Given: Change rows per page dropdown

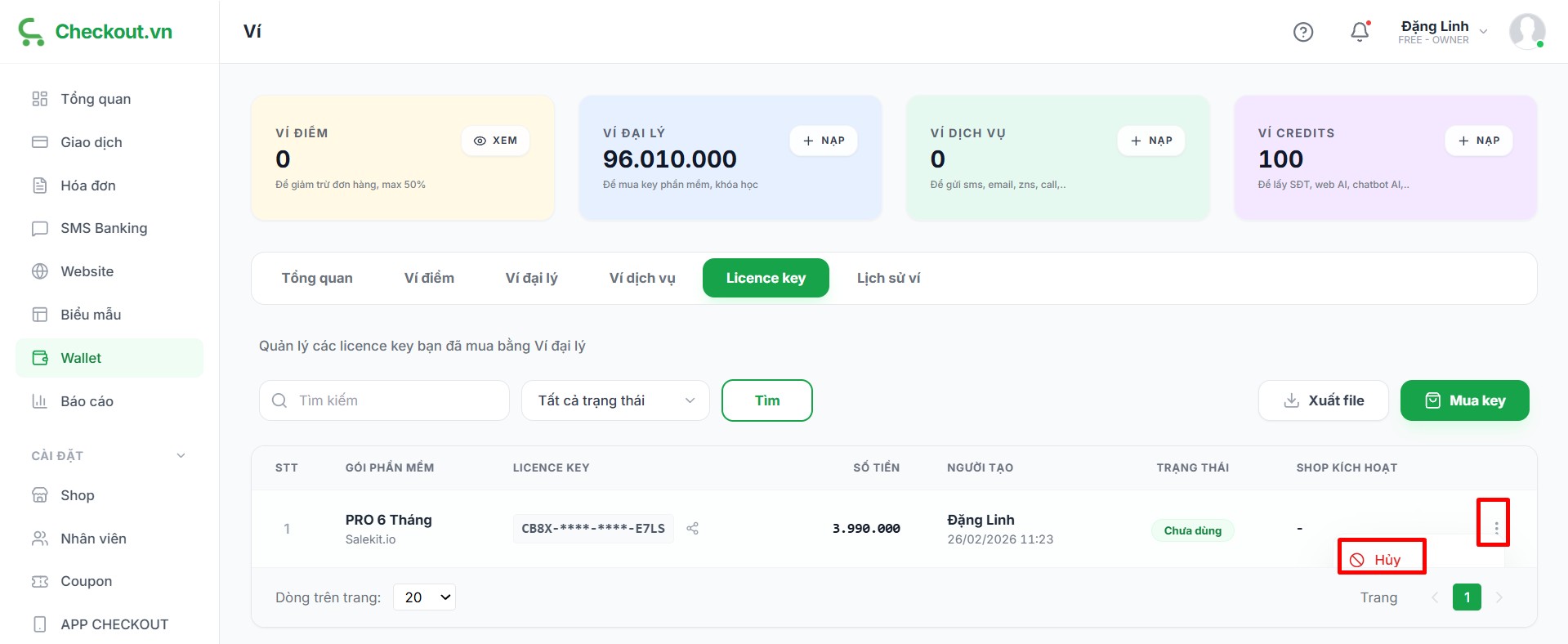Looking at the screenshot, I should [424, 597].
